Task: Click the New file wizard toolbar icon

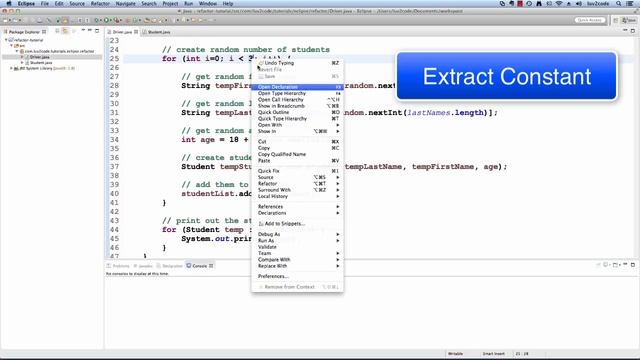Action: click(6, 20)
